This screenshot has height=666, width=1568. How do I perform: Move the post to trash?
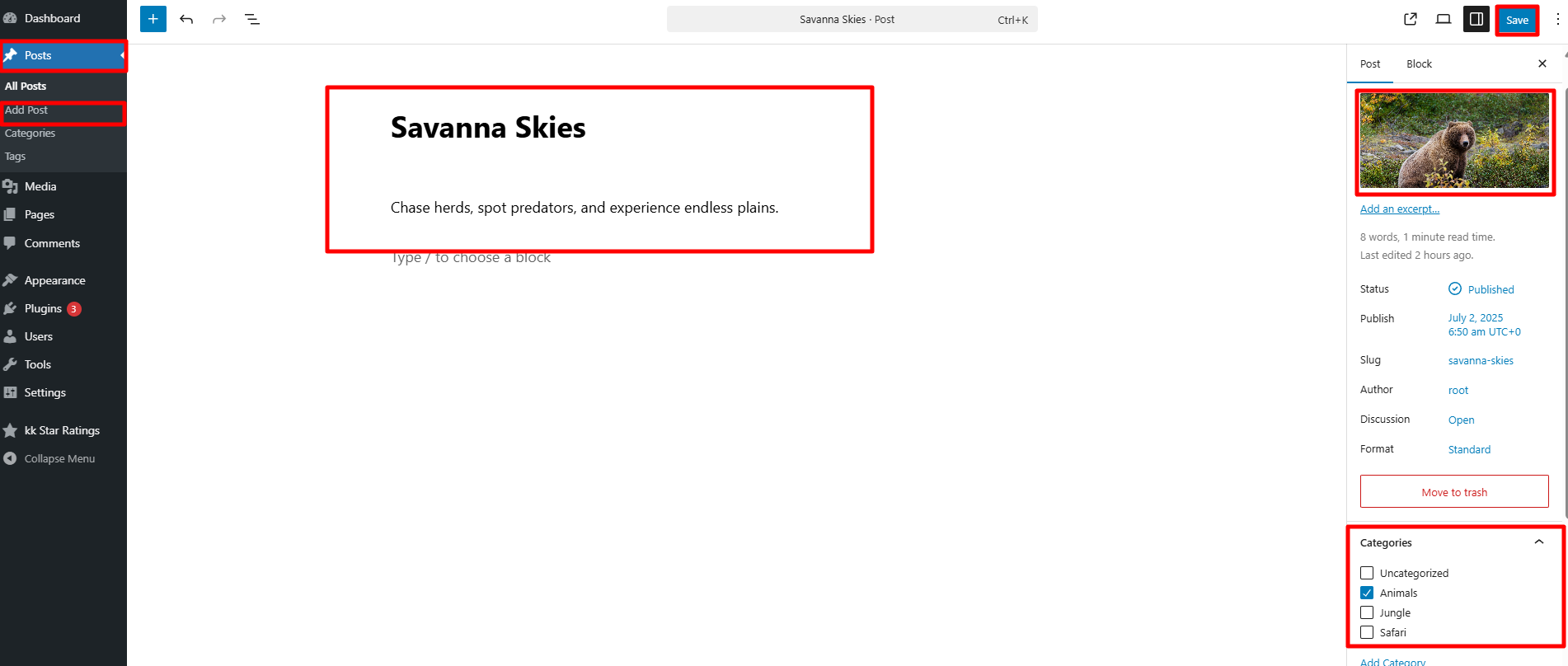coord(1454,492)
